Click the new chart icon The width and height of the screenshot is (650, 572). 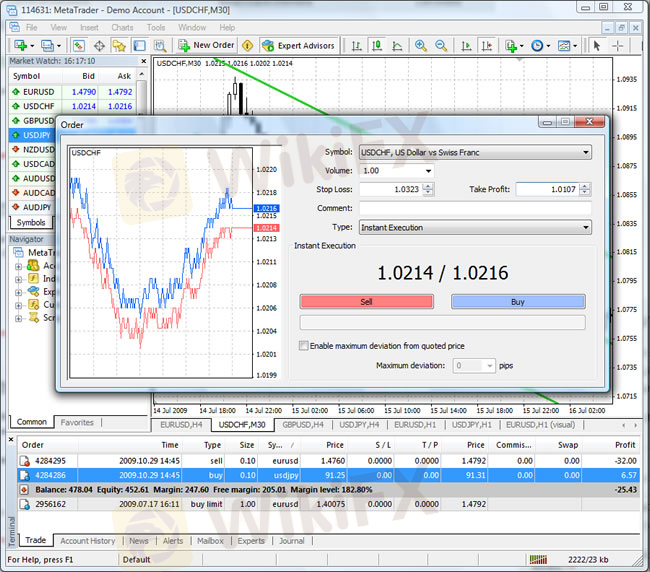(19, 45)
